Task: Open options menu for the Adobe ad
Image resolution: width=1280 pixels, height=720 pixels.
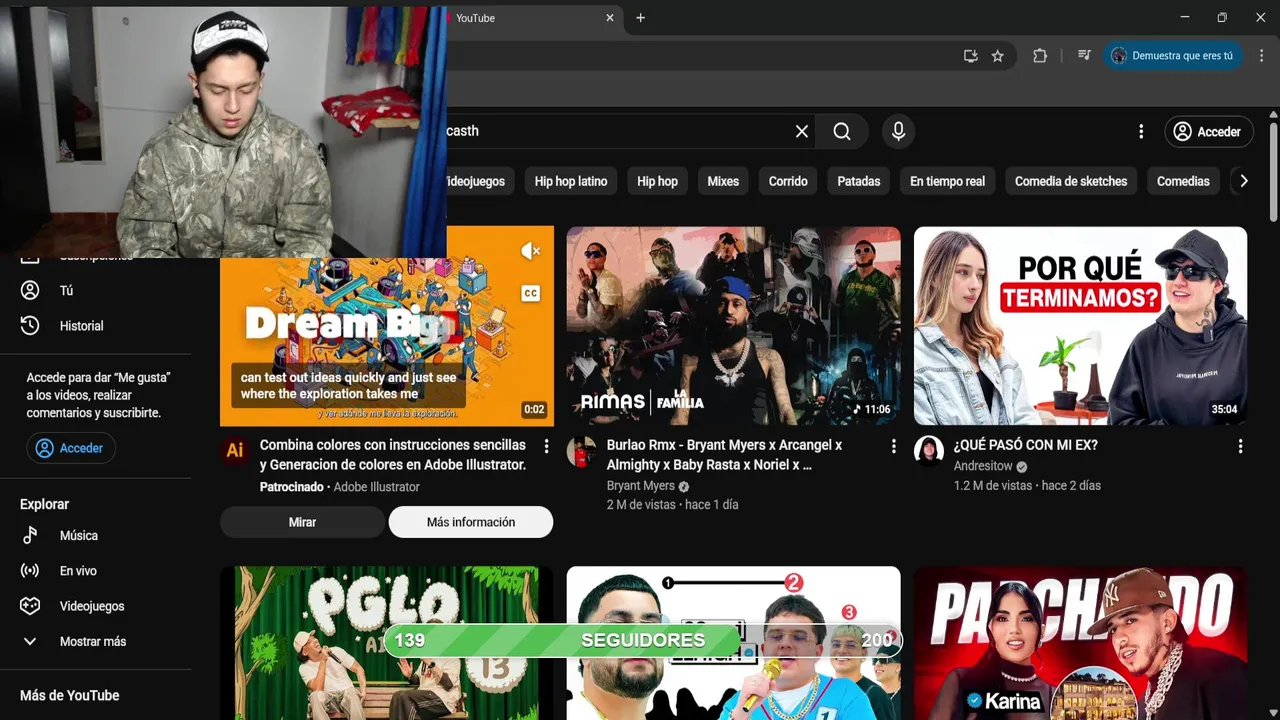Action: (546, 446)
